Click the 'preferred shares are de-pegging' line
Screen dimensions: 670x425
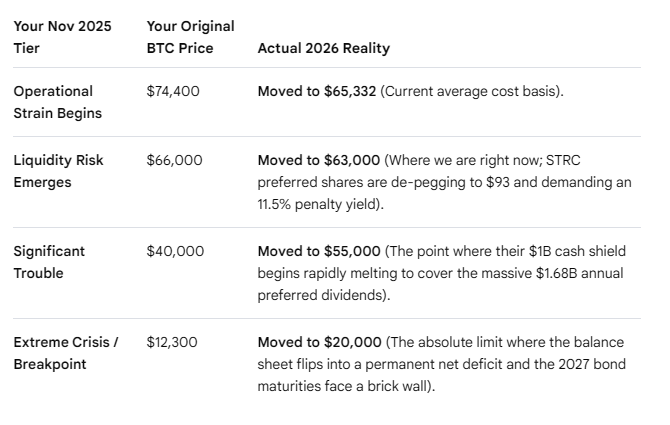pos(444,182)
